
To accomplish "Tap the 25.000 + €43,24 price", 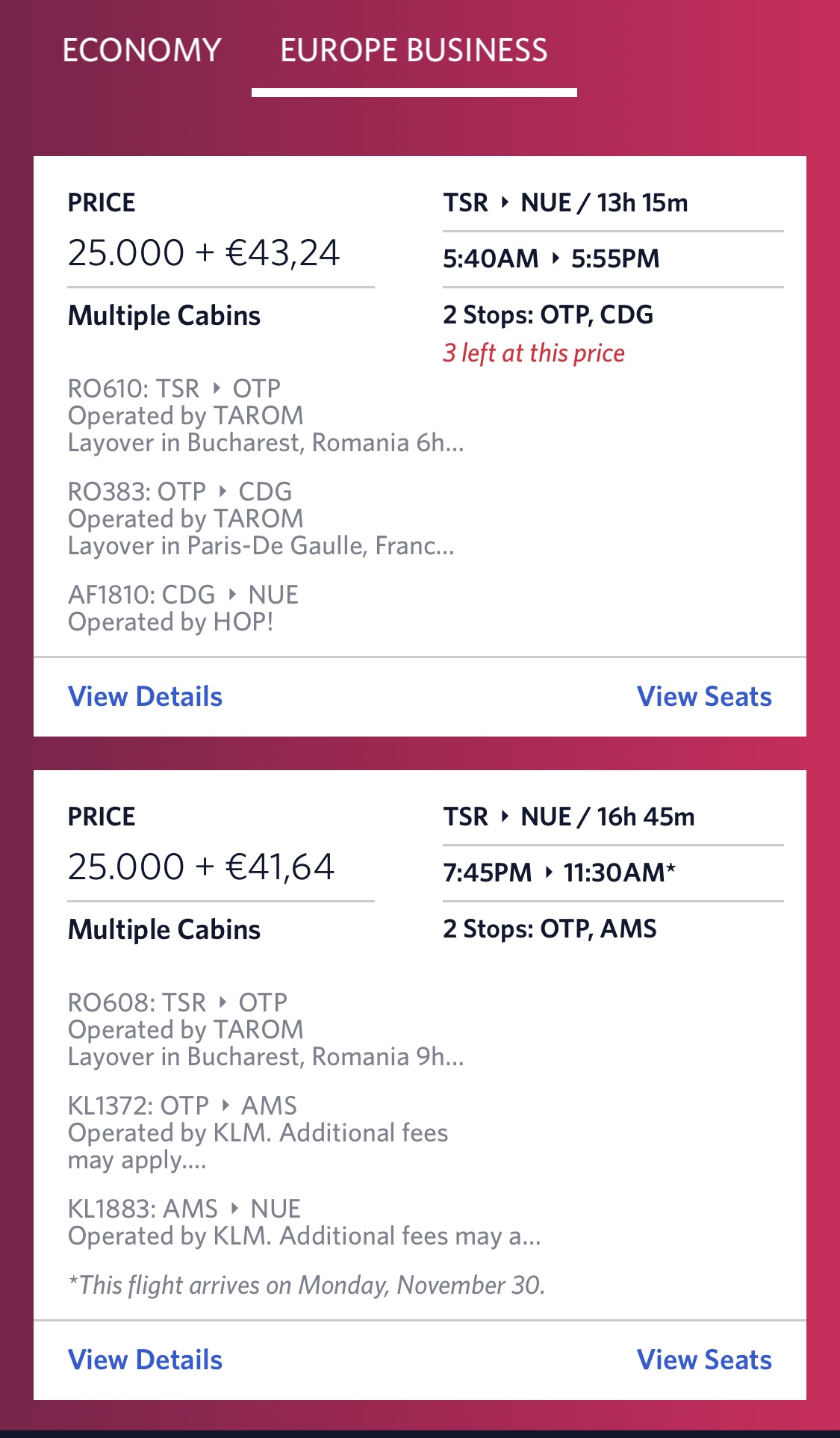I will pos(203,252).
